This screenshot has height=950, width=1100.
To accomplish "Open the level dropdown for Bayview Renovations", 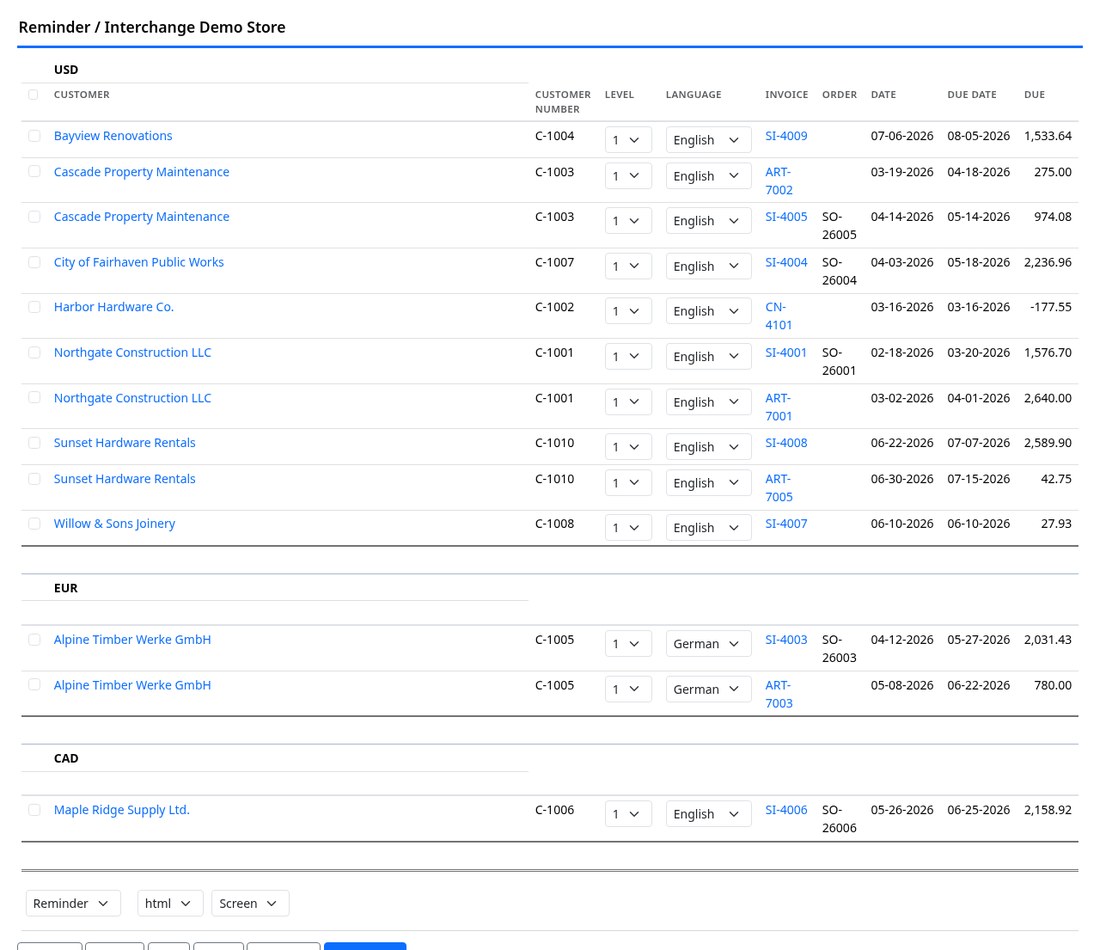I will click(628, 140).
